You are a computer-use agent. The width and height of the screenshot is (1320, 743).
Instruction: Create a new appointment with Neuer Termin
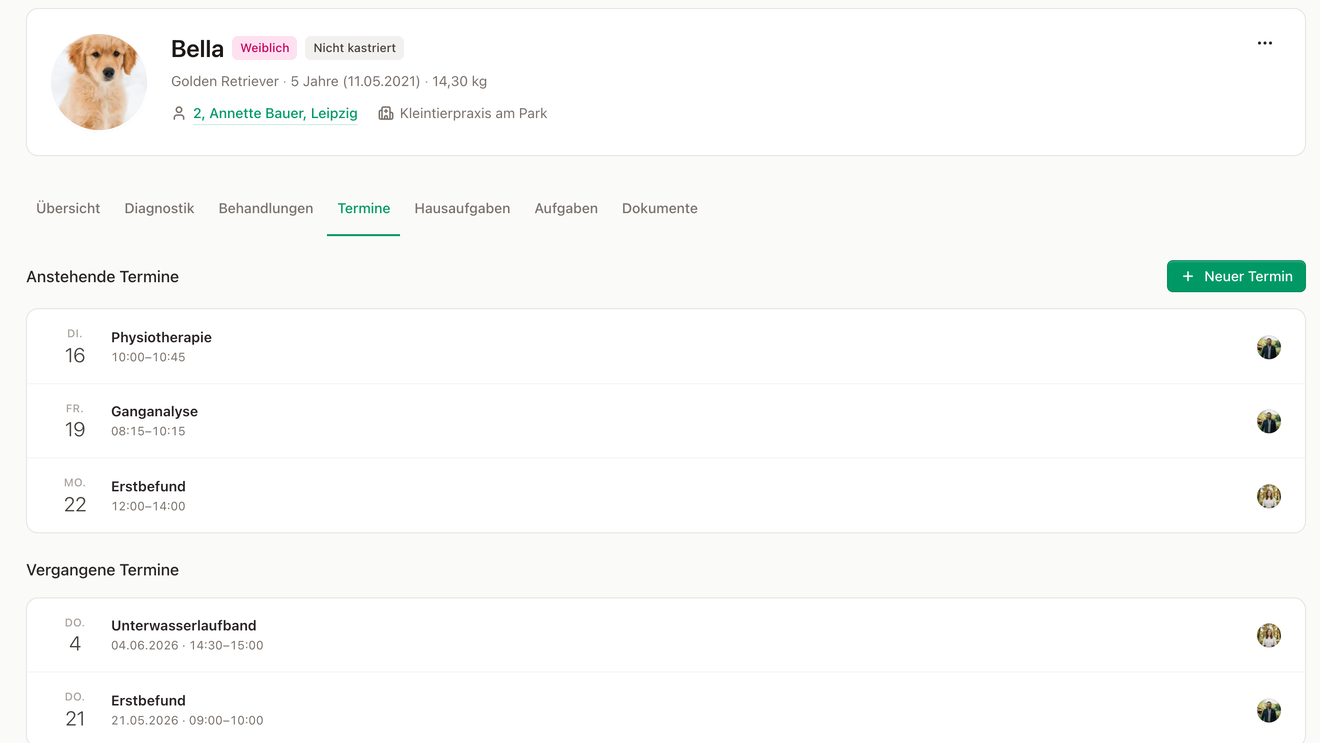(1236, 276)
